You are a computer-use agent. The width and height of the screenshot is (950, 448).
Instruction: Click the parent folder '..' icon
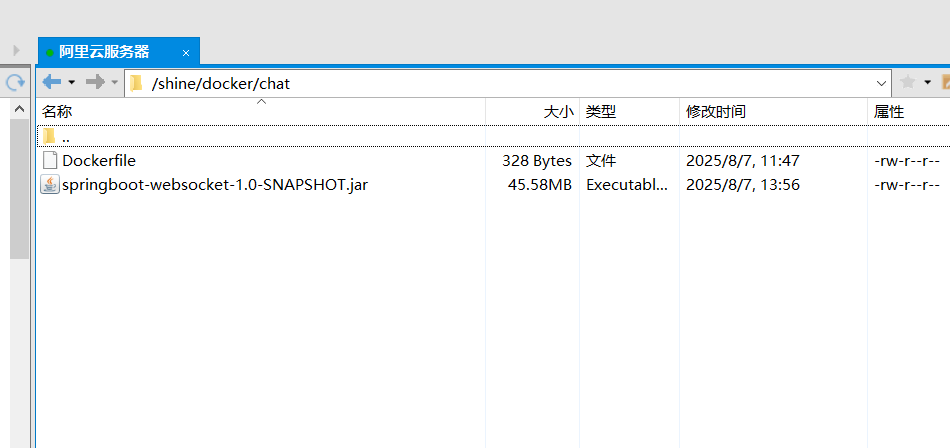pyautogui.click(x=49, y=136)
